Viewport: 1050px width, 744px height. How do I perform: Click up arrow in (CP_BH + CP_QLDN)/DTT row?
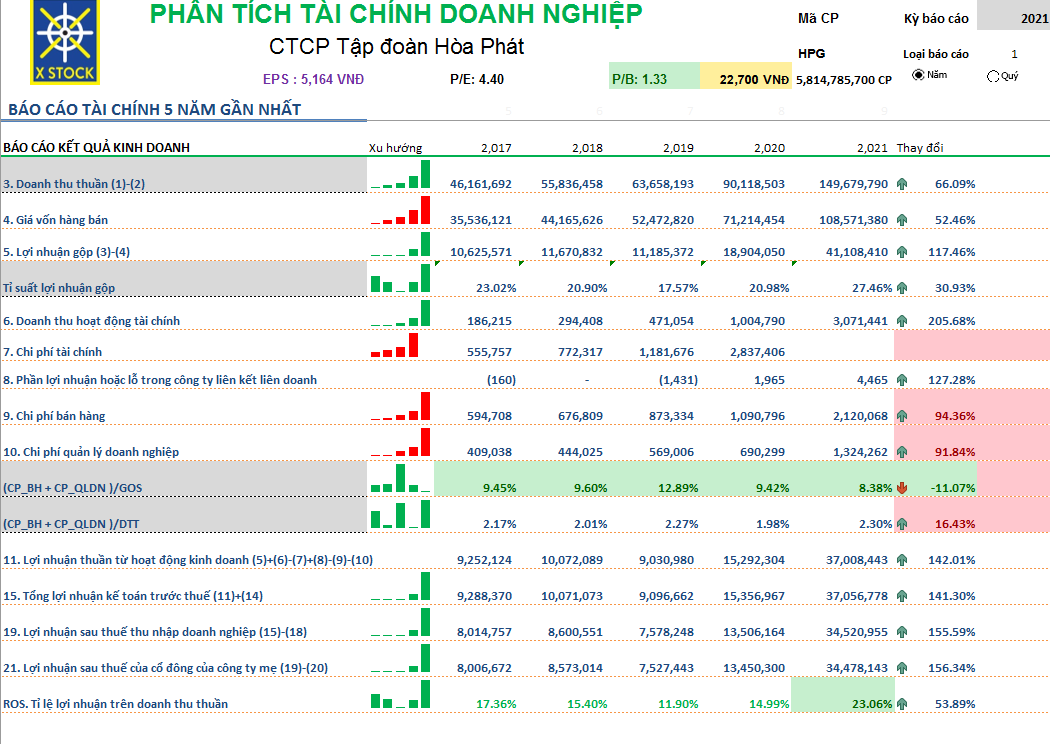(x=902, y=524)
